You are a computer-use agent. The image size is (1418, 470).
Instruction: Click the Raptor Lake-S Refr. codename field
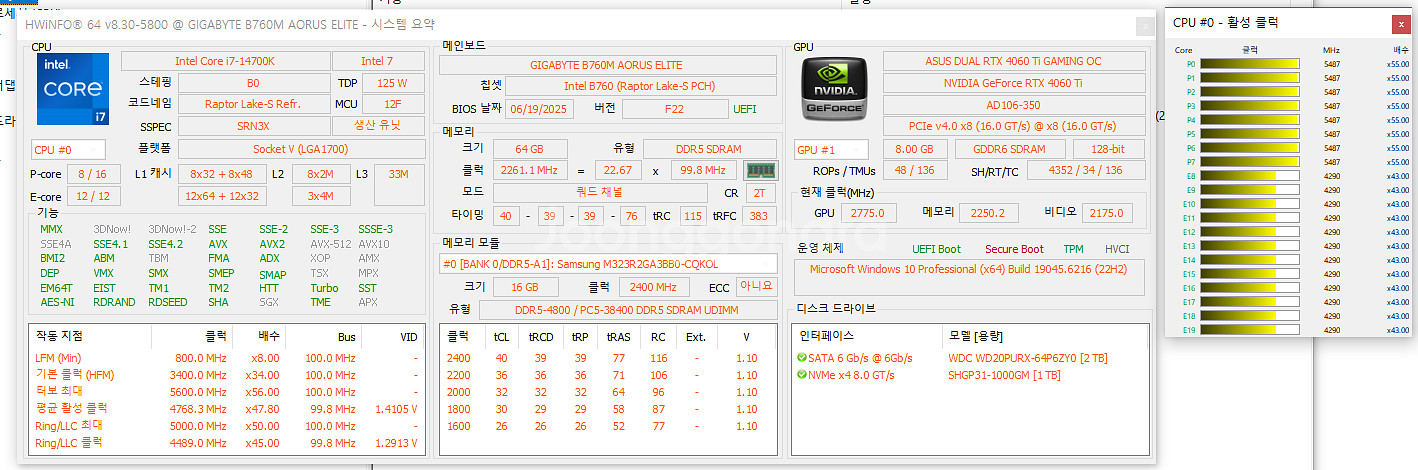(253, 103)
